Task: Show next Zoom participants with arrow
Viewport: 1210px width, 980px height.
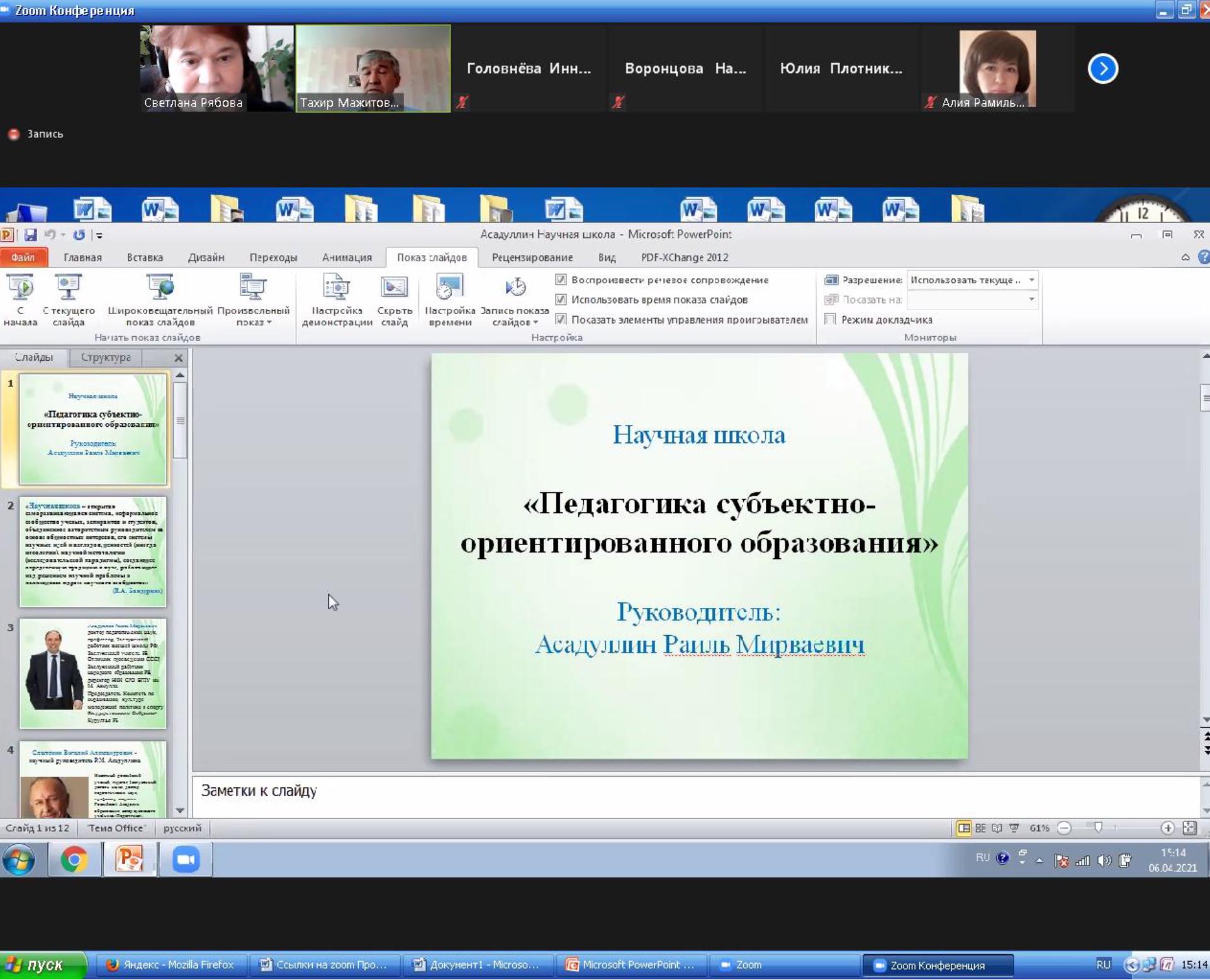Action: coord(1102,69)
